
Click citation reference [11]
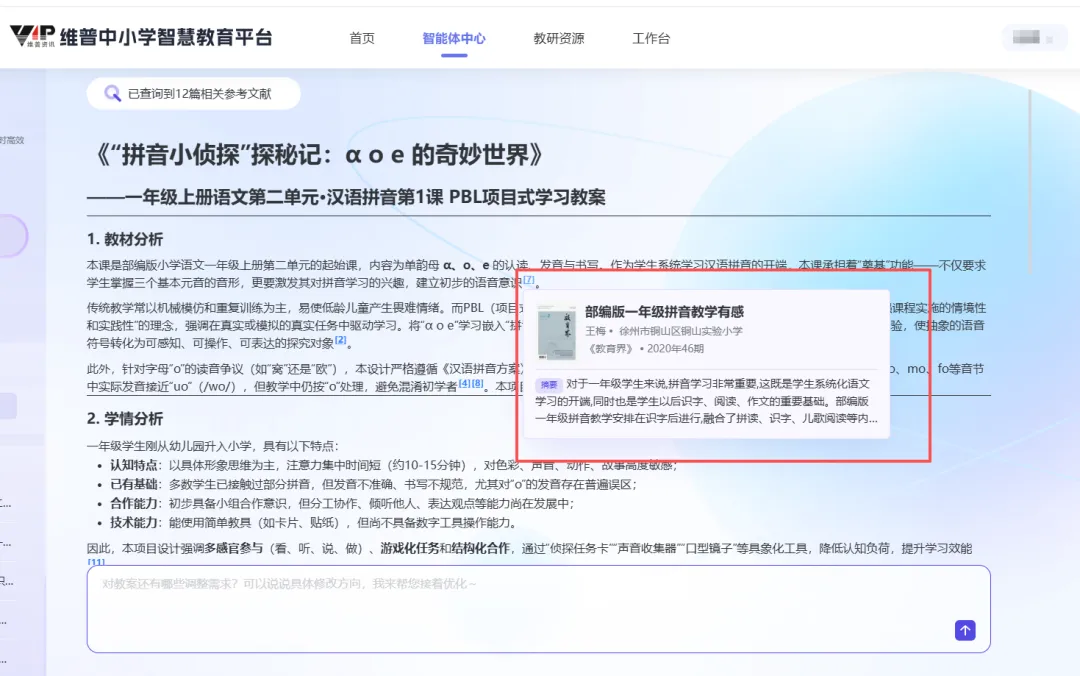tap(96, 562)
